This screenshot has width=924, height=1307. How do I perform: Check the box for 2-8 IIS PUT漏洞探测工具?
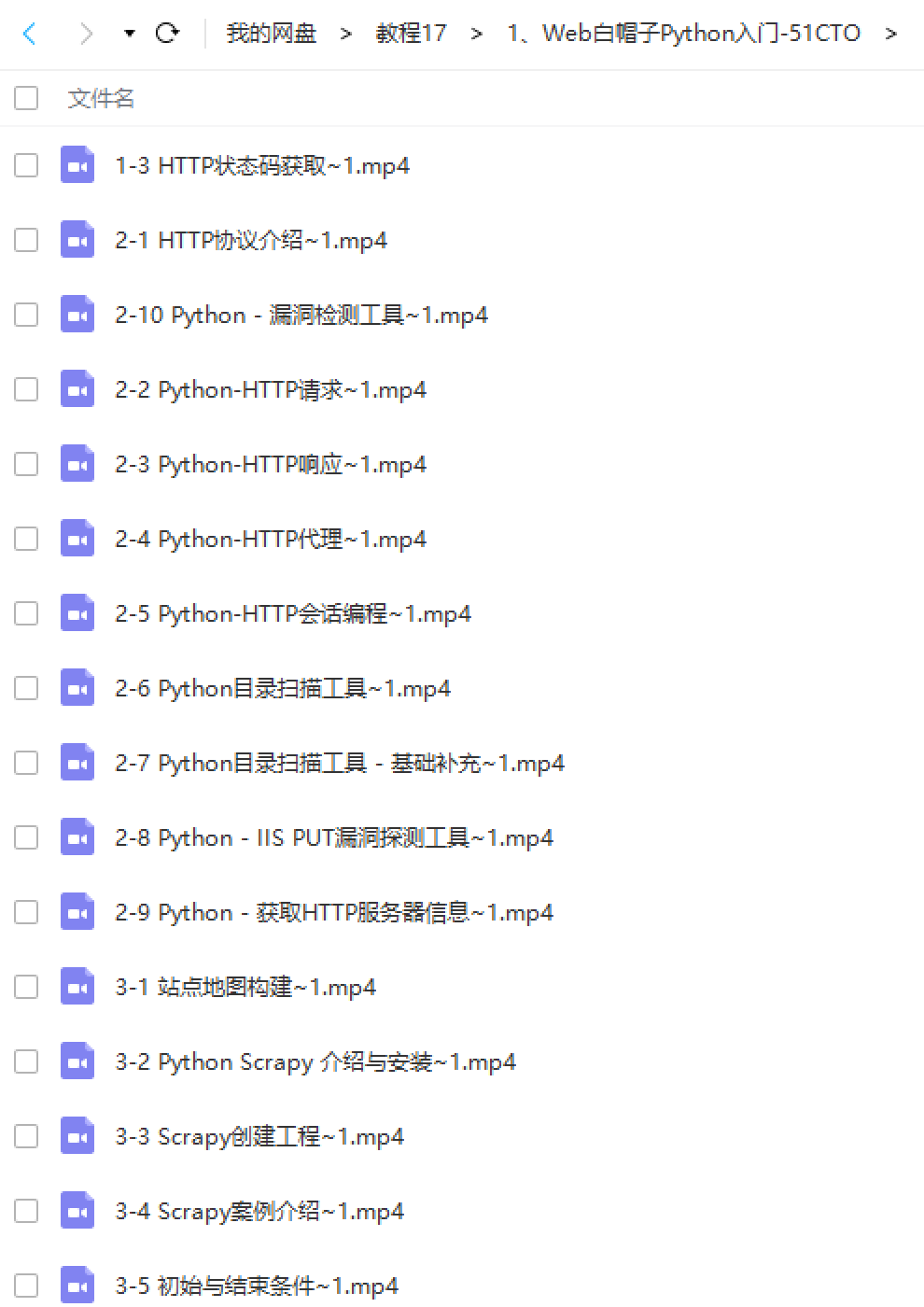point(26,837)
